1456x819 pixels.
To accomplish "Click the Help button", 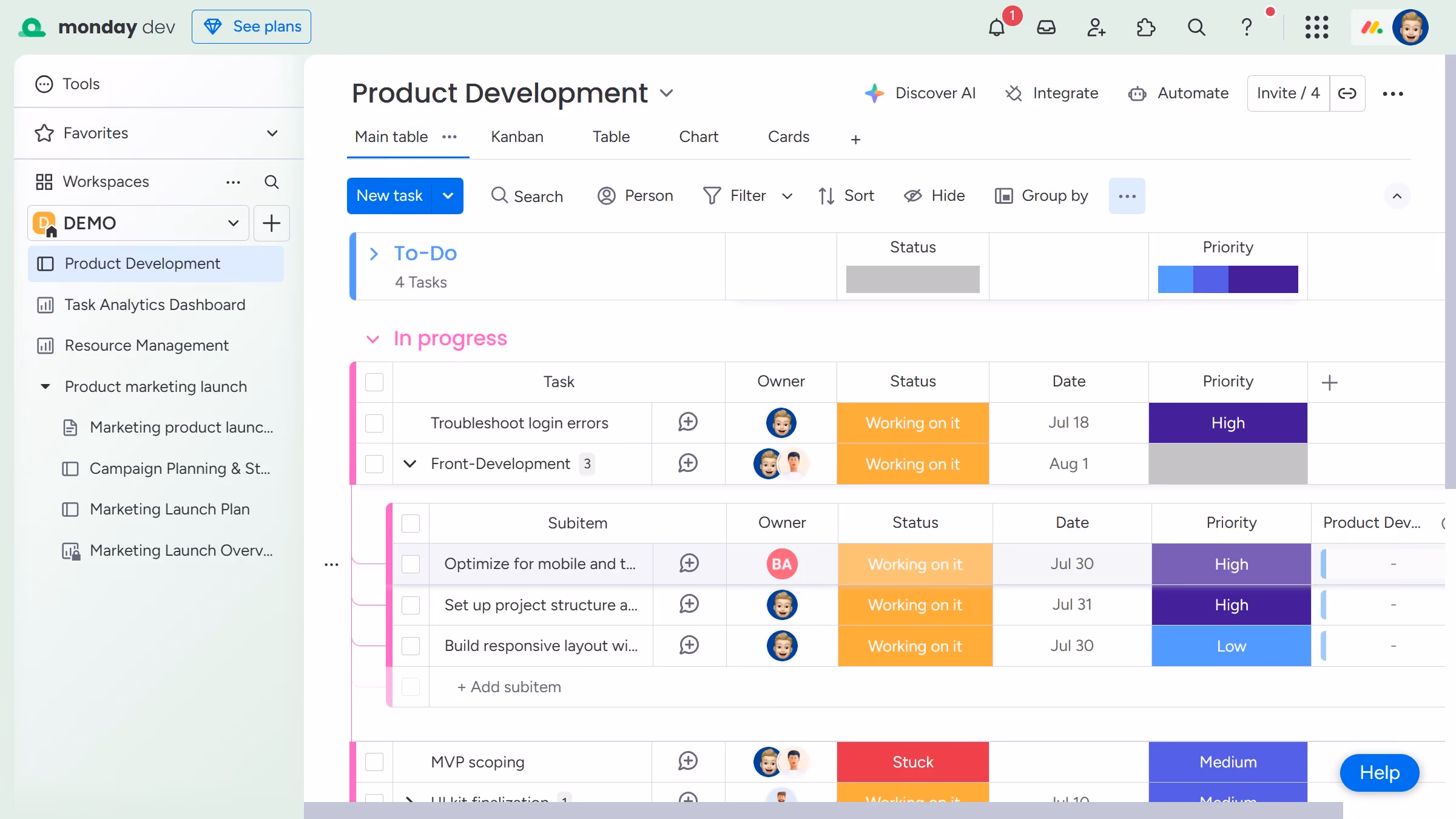I will click(x=1380, y=773).
